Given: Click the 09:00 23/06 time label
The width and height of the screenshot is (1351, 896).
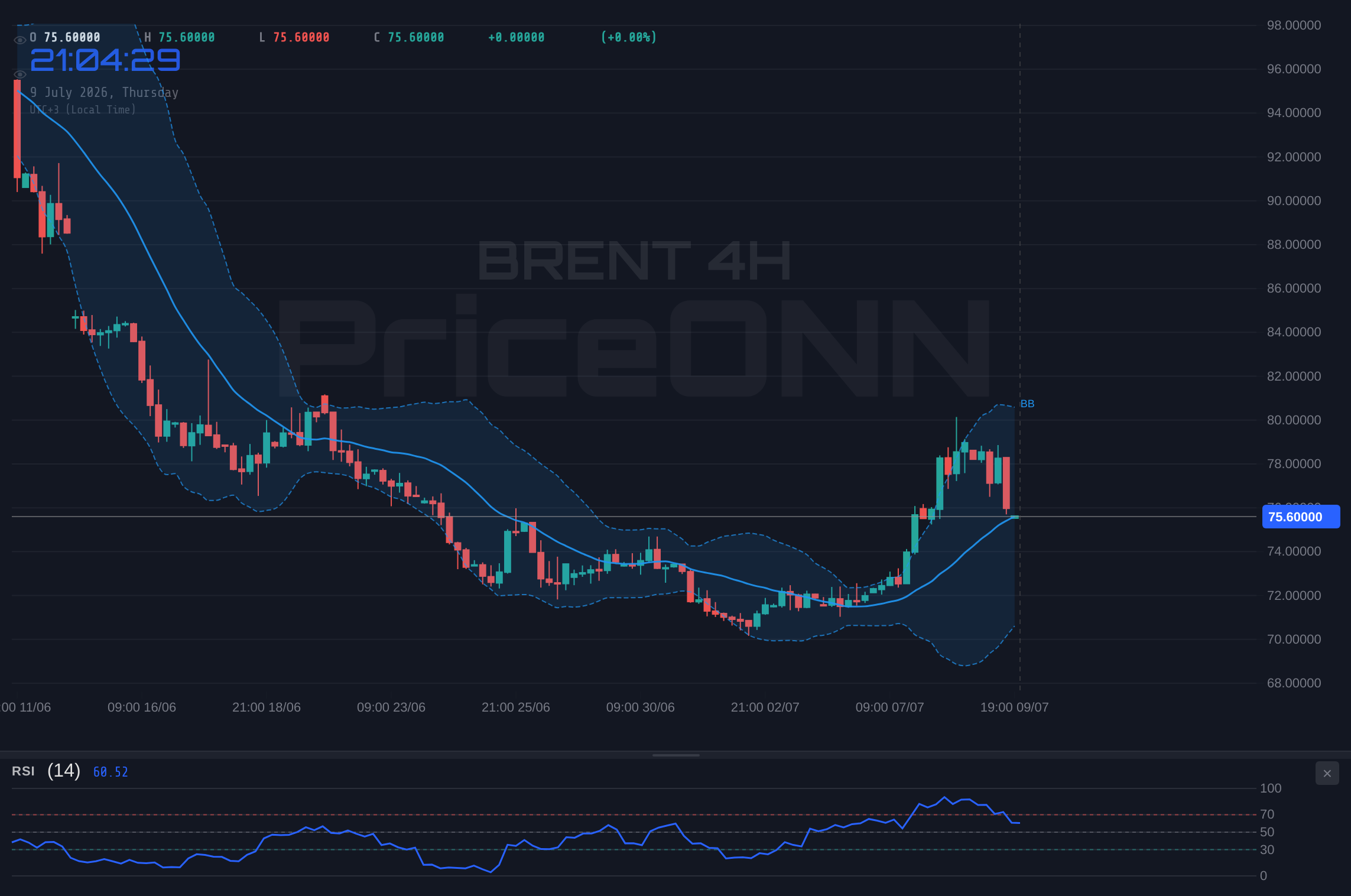Looking at the screenshot, I should pos(391,707).
